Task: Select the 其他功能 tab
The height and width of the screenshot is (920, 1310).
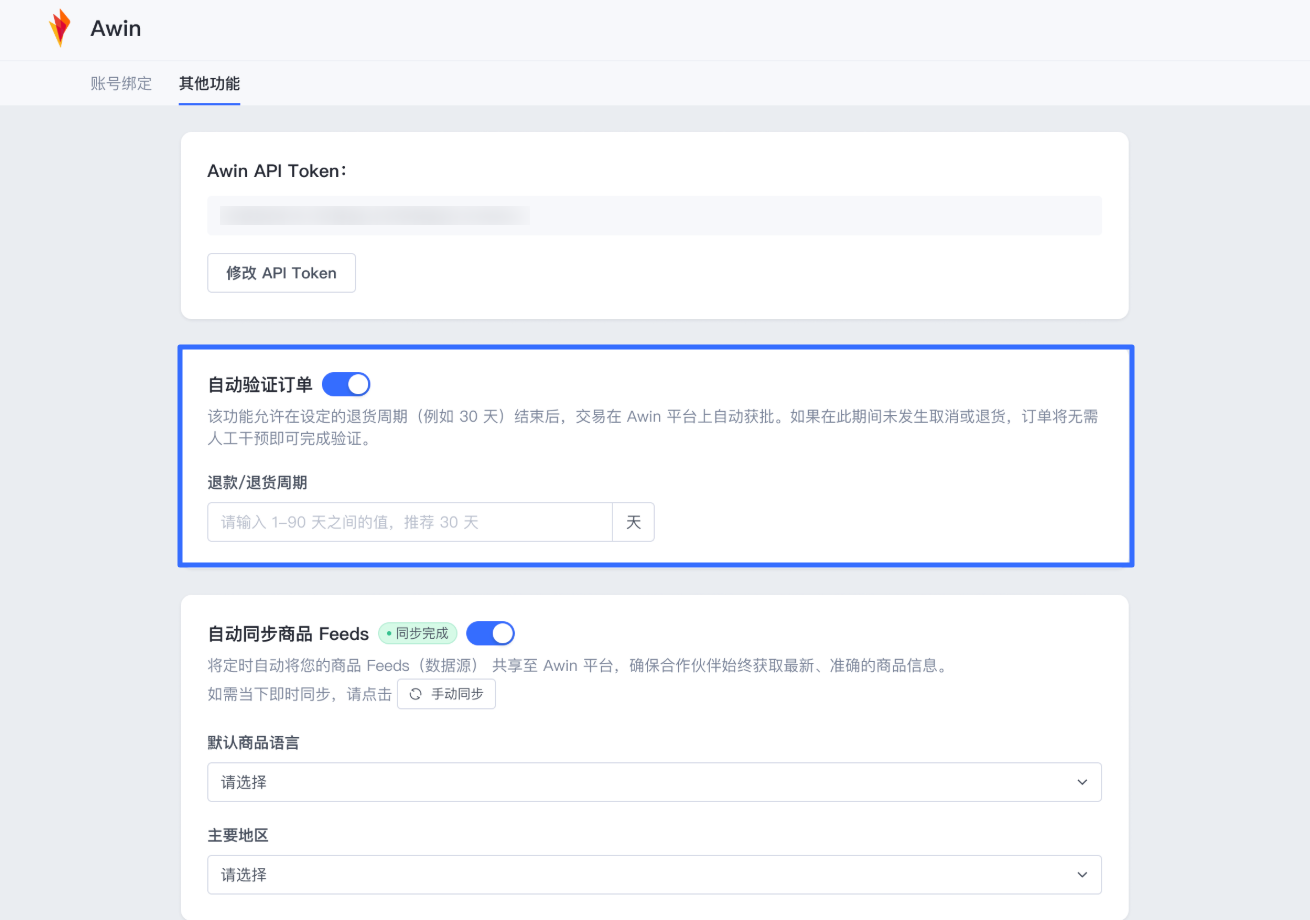Action: pyautogui.click(x=209, y=83)
